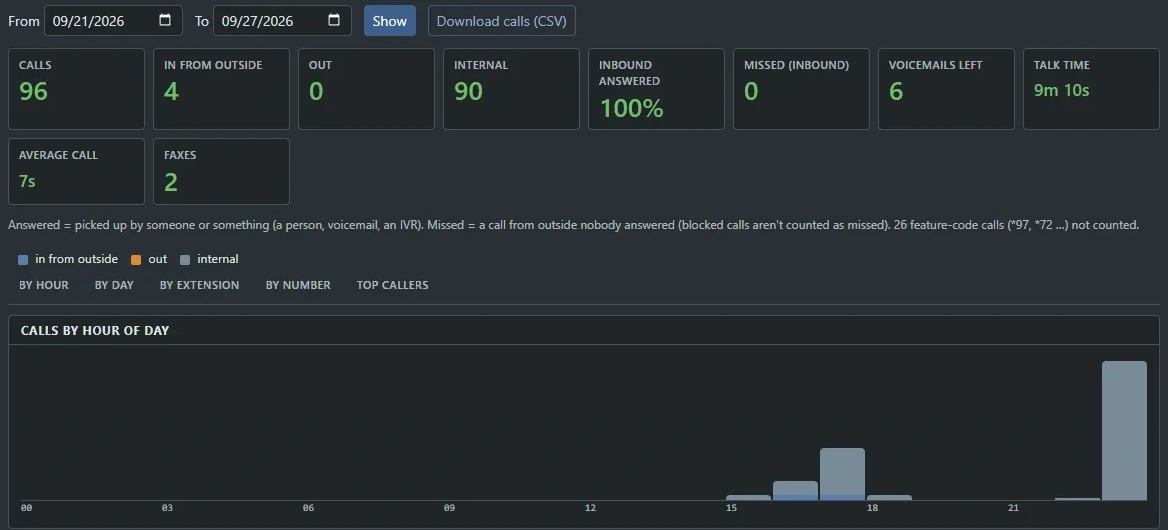Click the Missed (Inbound) 0 card
Screen dimensions: 1168x530
click(802, 89)
